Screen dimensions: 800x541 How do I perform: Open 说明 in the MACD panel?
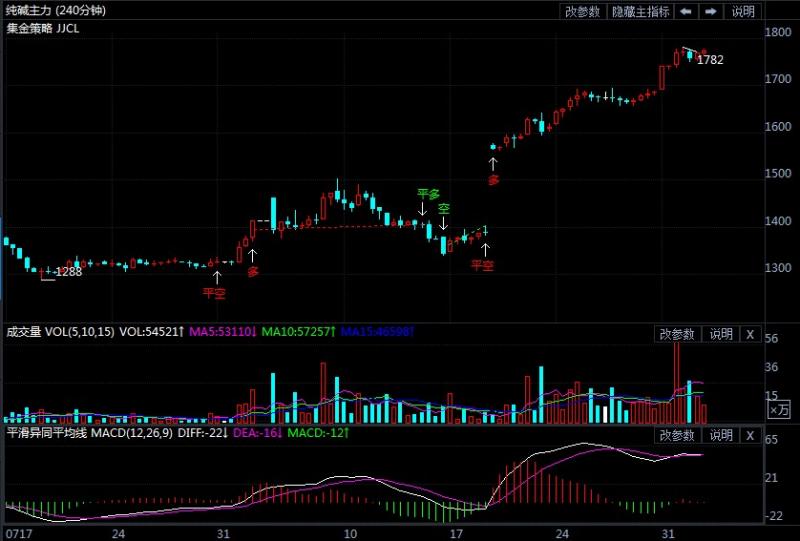720,435
